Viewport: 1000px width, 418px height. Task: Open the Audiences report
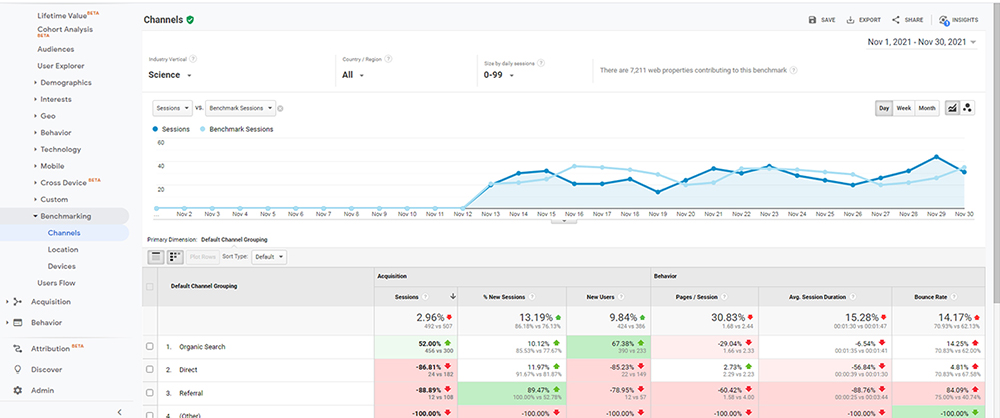pyautogui.click(x=55, y=49)
